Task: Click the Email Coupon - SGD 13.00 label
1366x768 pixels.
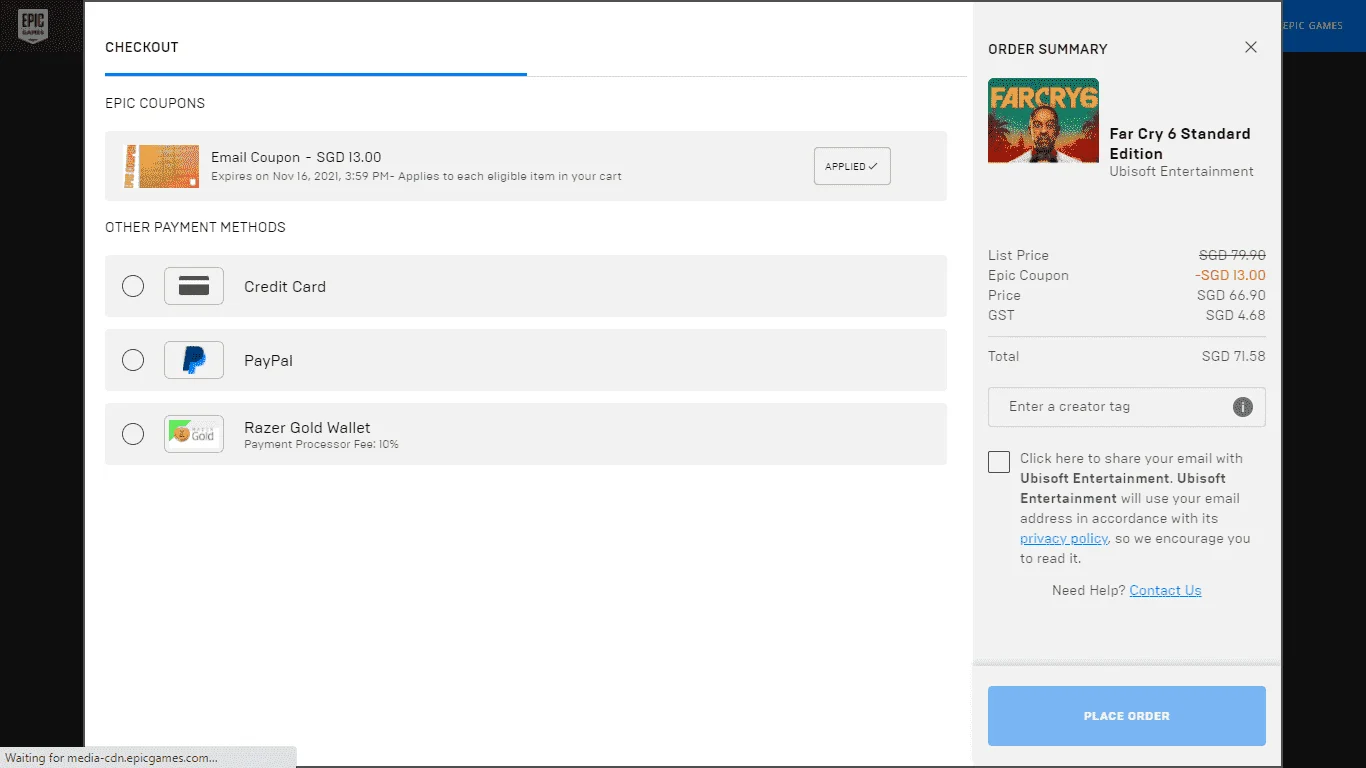Action: (296, 157)
